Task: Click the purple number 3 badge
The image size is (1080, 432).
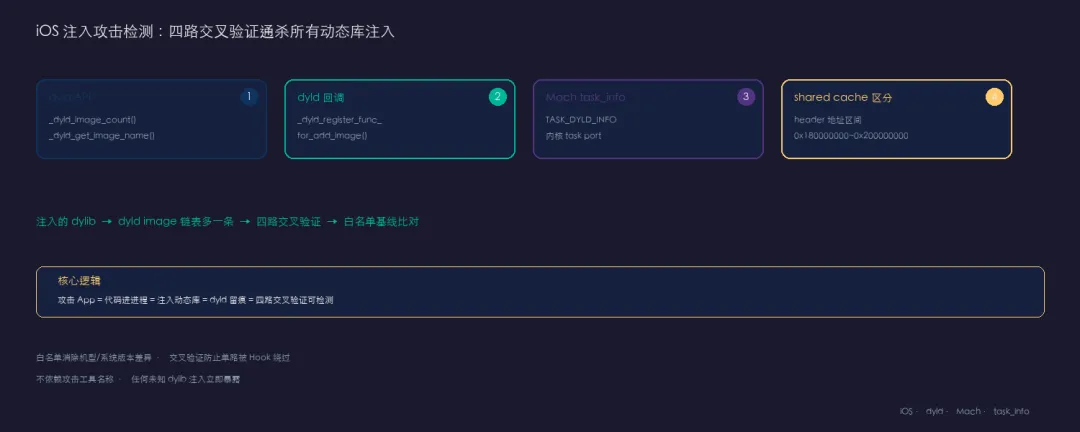Action: pos(746,97)
